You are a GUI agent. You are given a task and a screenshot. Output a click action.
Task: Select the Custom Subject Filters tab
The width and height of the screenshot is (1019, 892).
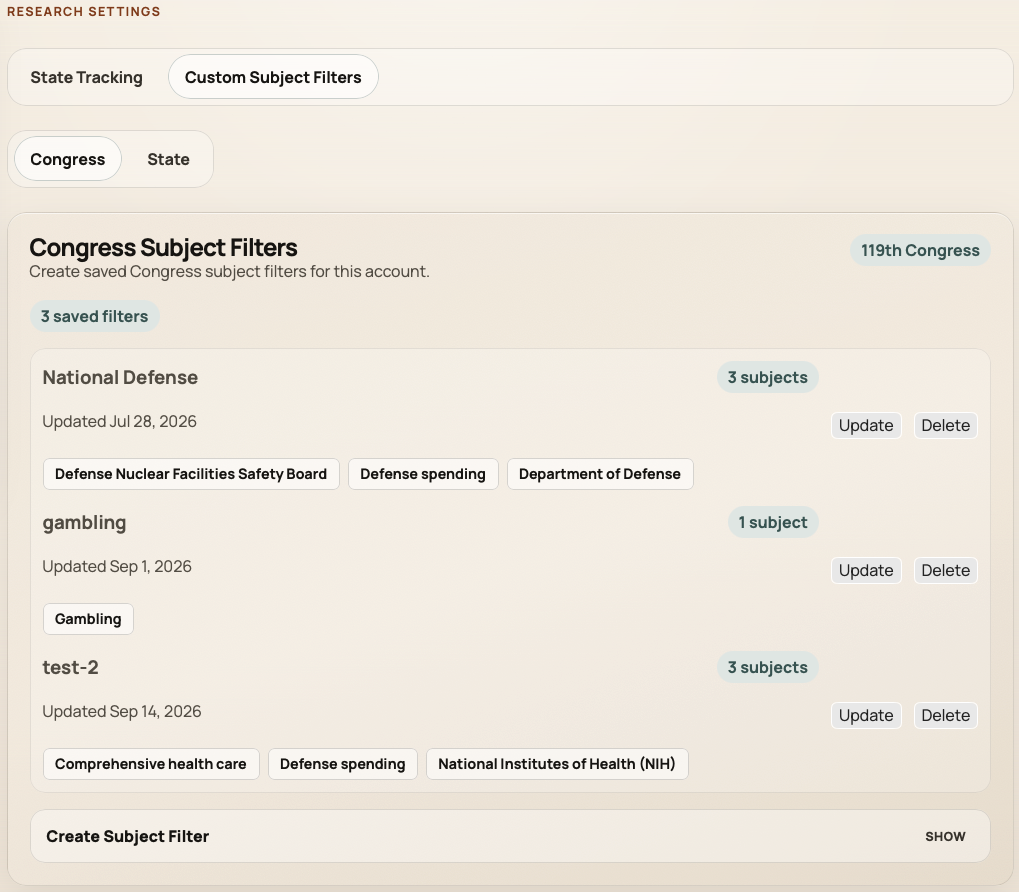[x=273, y=77]
